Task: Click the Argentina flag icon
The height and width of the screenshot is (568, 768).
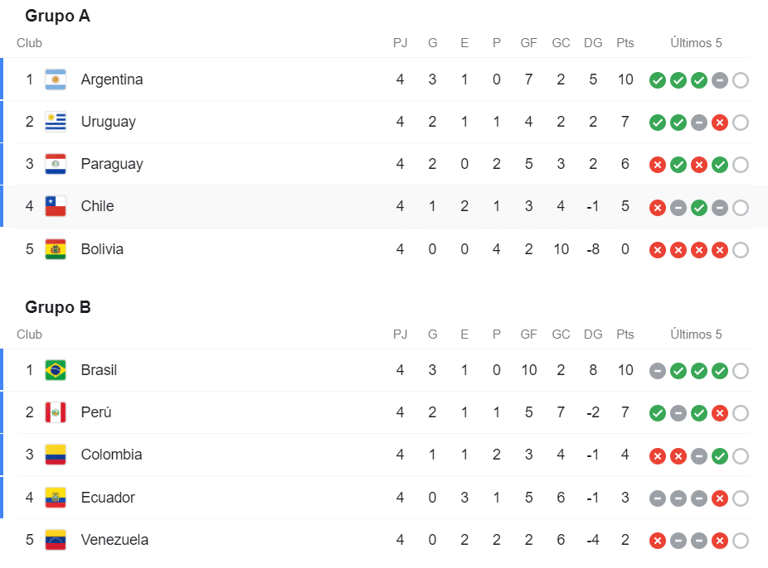Action: click(x=55, y=79)
